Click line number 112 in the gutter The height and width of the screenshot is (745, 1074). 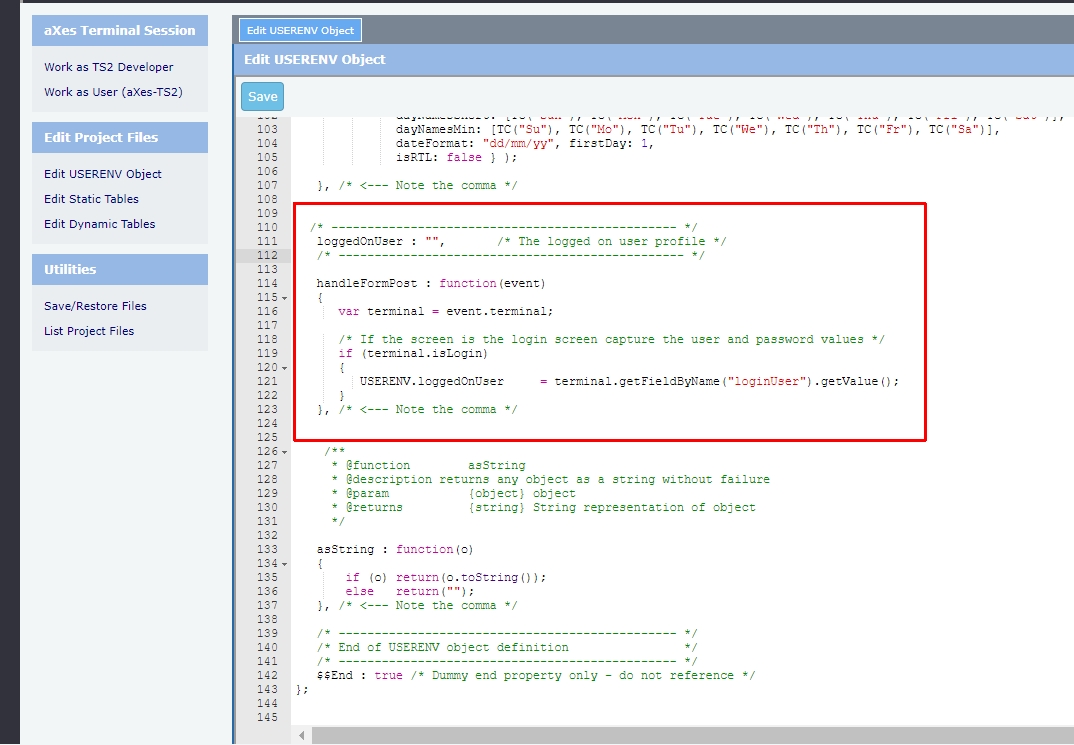(266, 255)
